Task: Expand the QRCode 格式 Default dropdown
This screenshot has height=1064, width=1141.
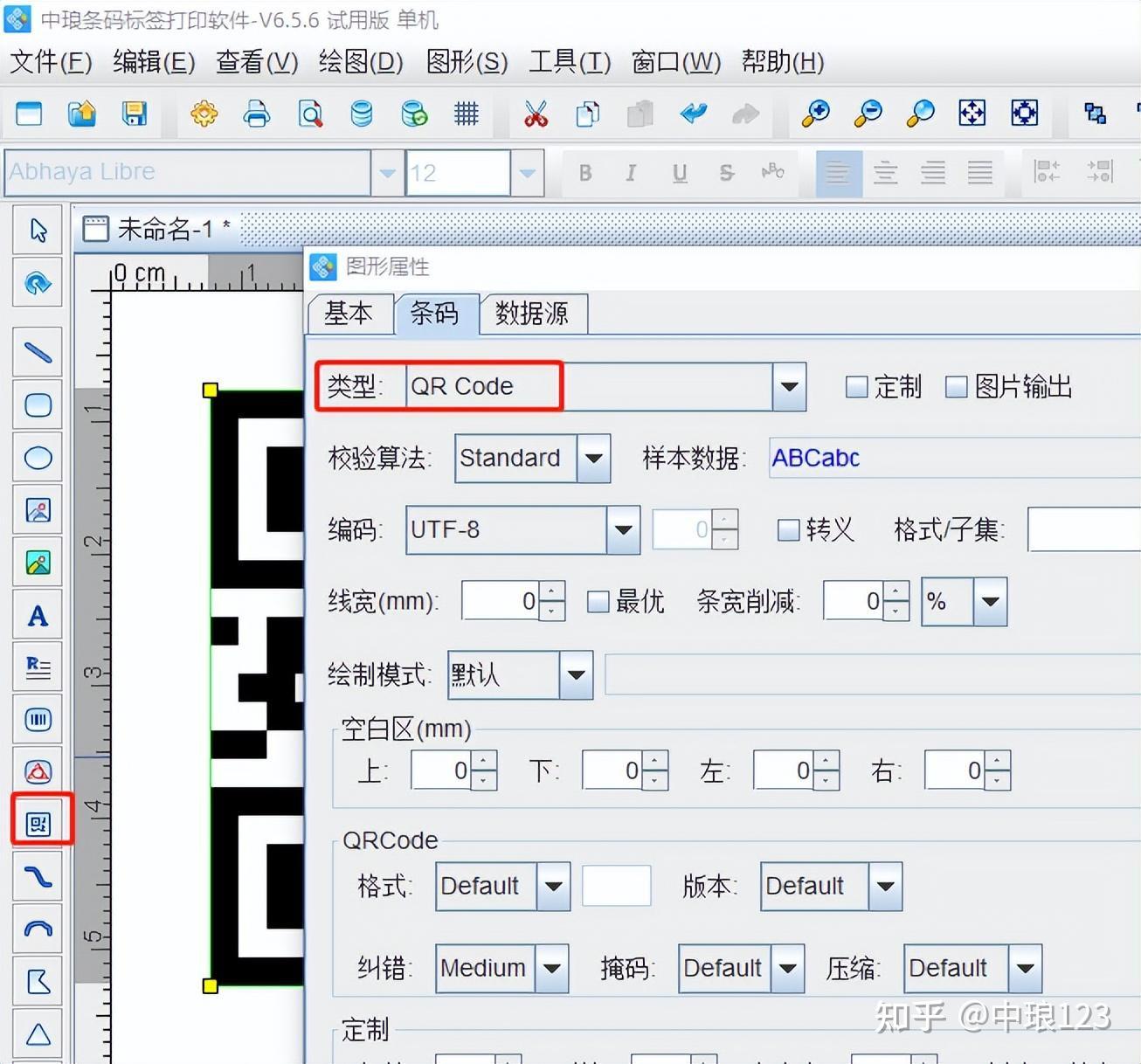Action: pos(553,887)
